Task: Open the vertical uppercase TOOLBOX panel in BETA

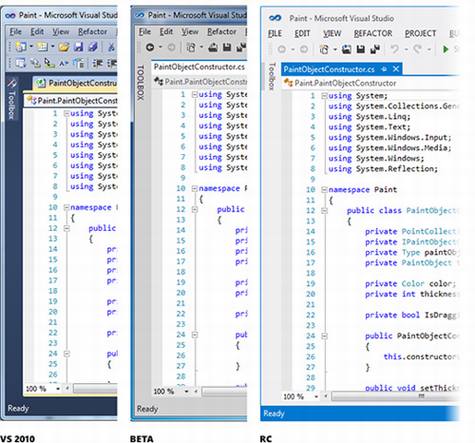Action: click(141, 82)
